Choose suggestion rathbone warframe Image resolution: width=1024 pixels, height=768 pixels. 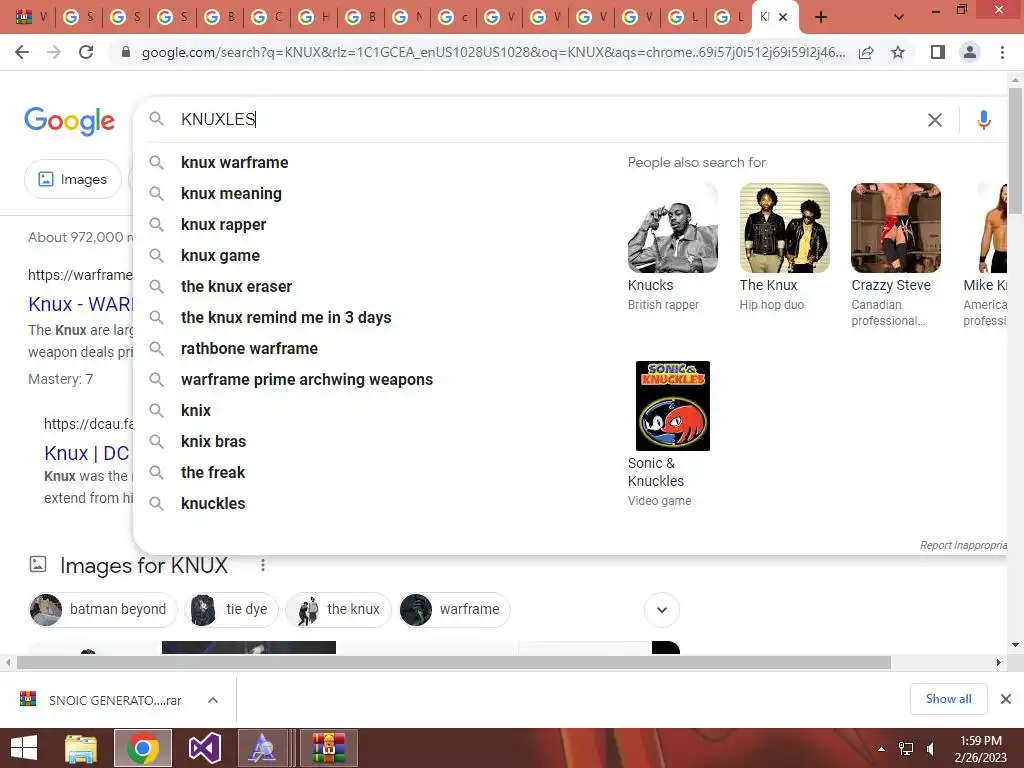click(x=249, y=349)
